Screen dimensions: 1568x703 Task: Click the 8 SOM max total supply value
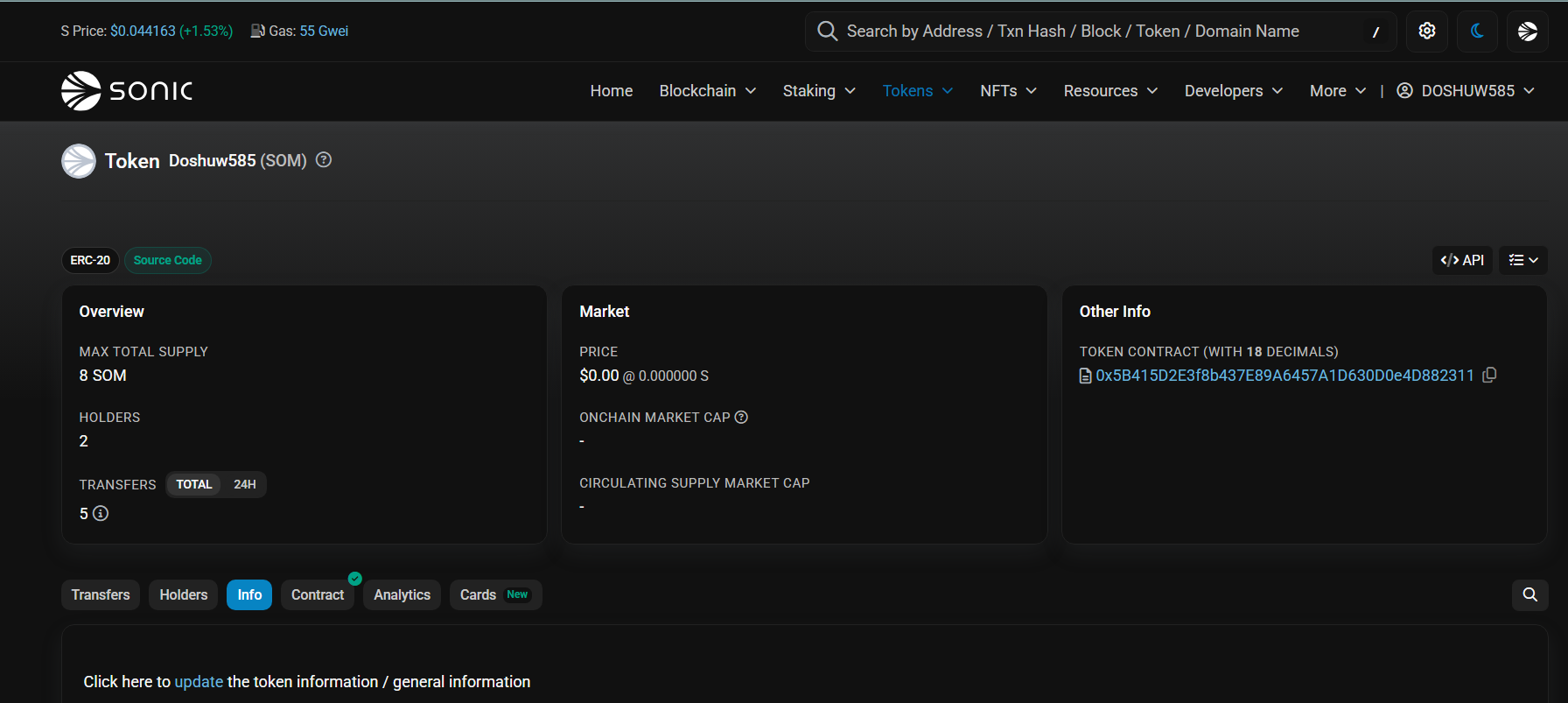pos(103,376)
